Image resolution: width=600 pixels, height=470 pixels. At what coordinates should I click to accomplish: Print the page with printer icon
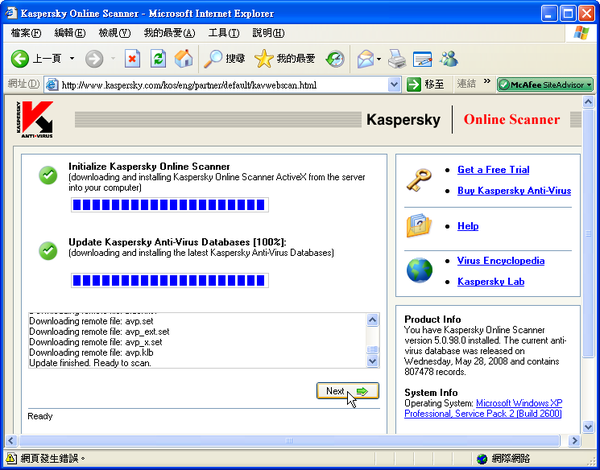pyautogui.click(x=397, y=59)
